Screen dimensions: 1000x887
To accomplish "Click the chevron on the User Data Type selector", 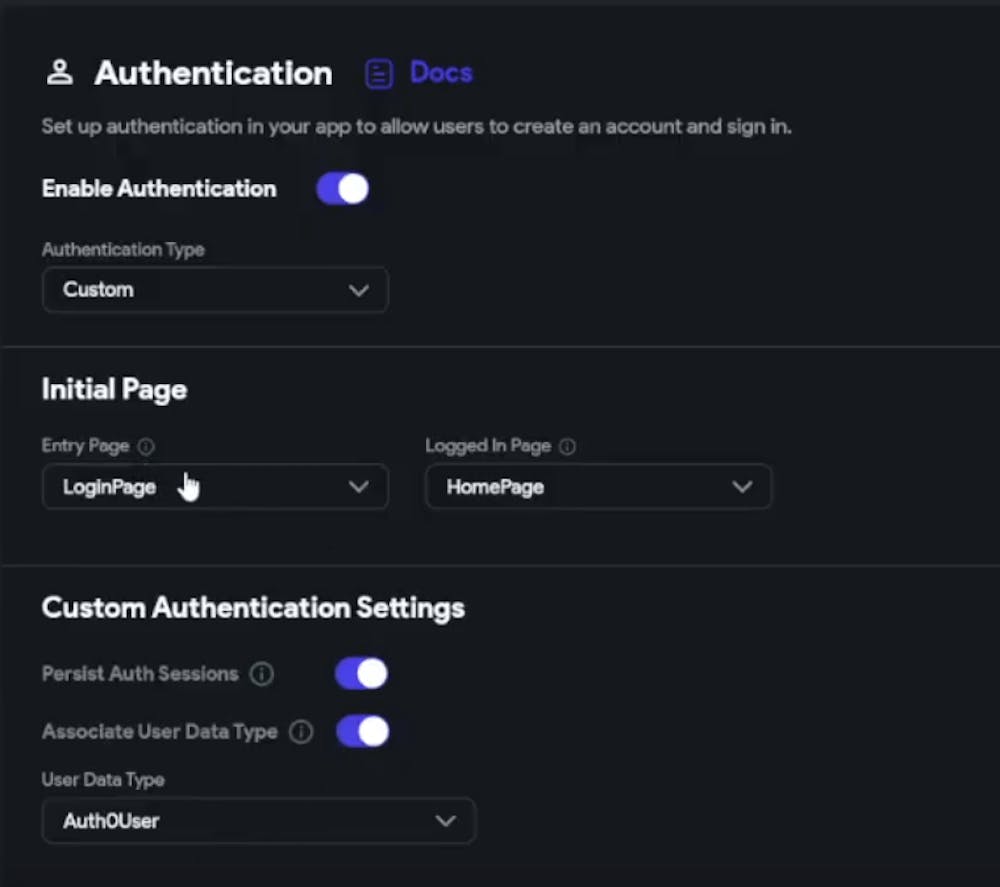I will pos(446,820).
